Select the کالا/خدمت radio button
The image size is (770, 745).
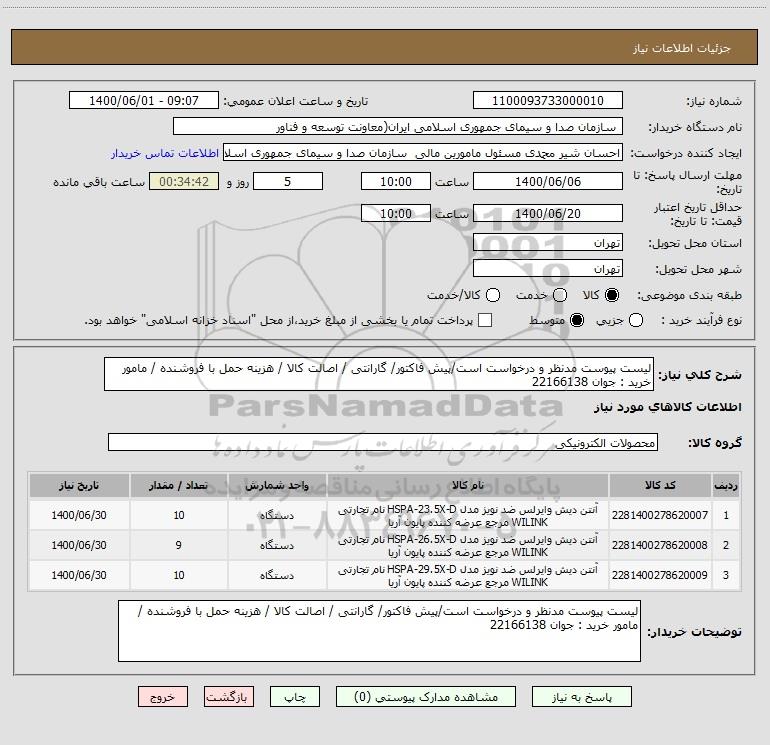pyautogui.click(x=493, y=295)
